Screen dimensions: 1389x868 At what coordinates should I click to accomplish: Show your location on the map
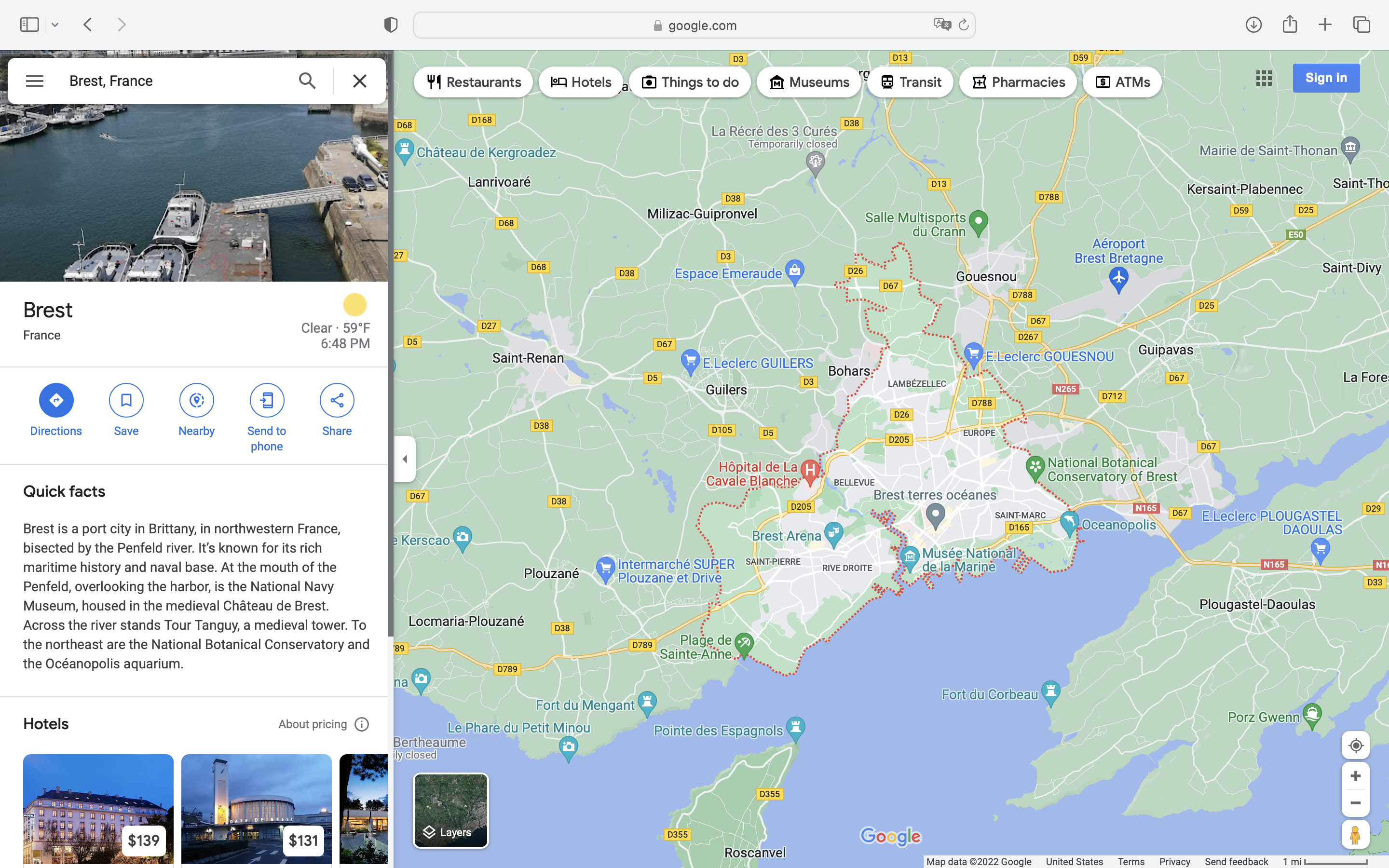pos(1355,745)
